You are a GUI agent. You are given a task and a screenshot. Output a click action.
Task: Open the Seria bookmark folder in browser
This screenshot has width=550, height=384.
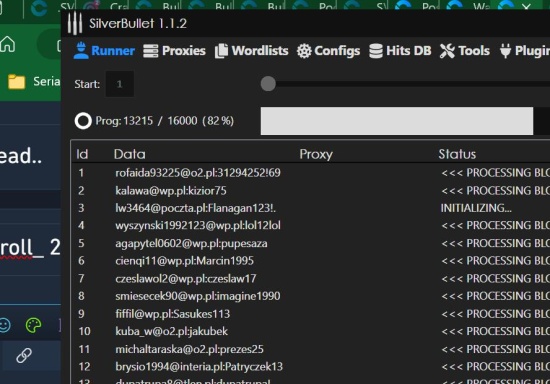pos(34,82)
